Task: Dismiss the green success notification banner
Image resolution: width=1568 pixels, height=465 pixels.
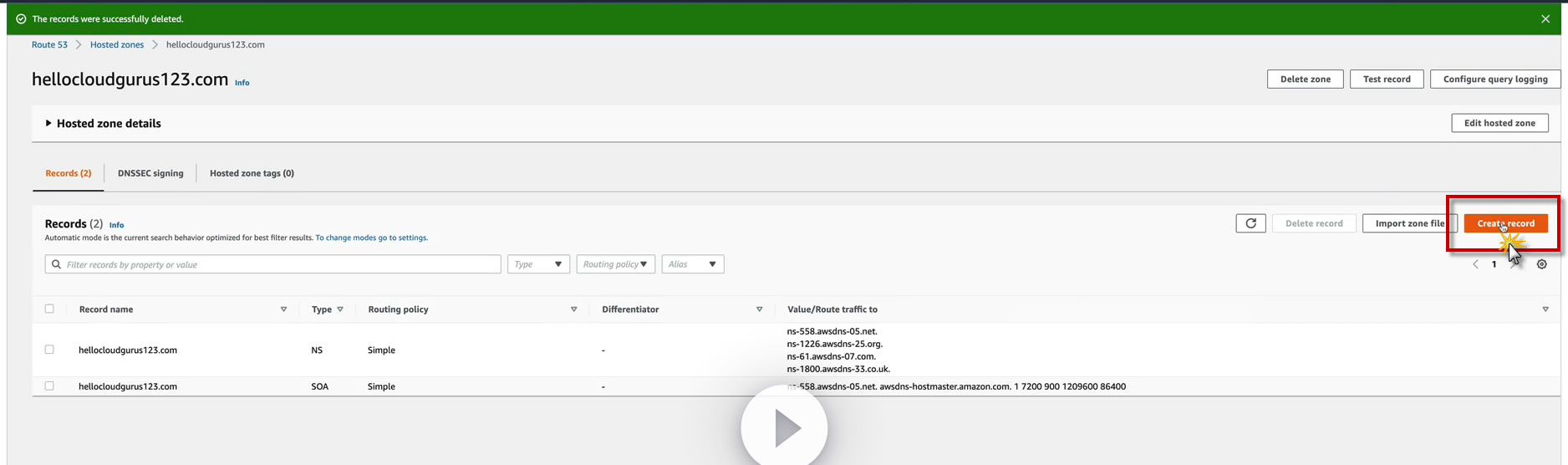Action: coord(1545,18)
